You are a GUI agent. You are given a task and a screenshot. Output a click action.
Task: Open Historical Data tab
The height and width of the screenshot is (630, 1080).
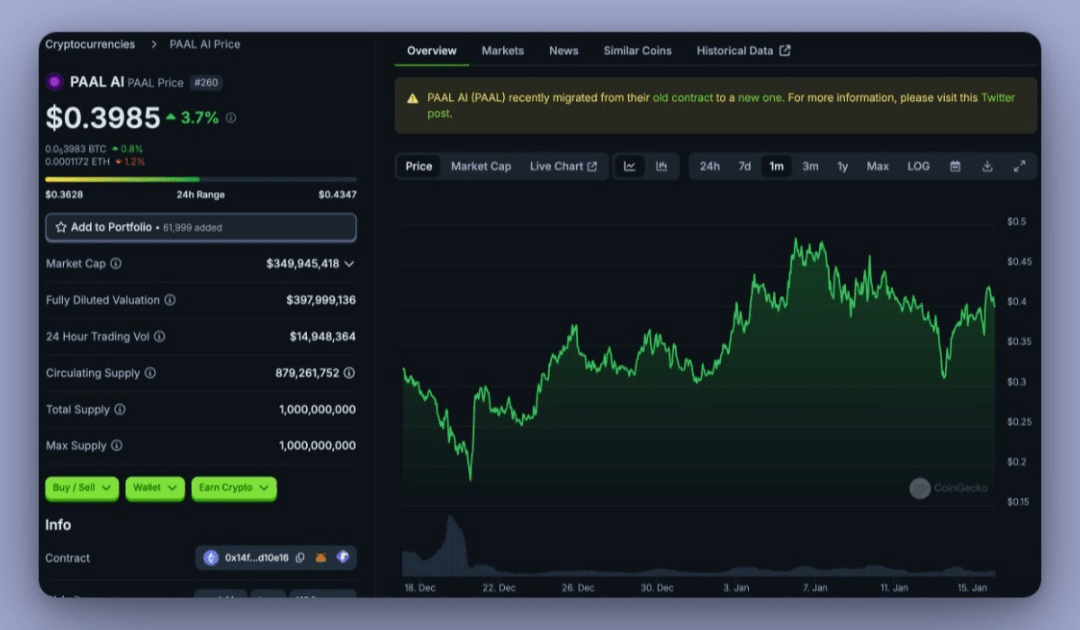pos(743,51)
